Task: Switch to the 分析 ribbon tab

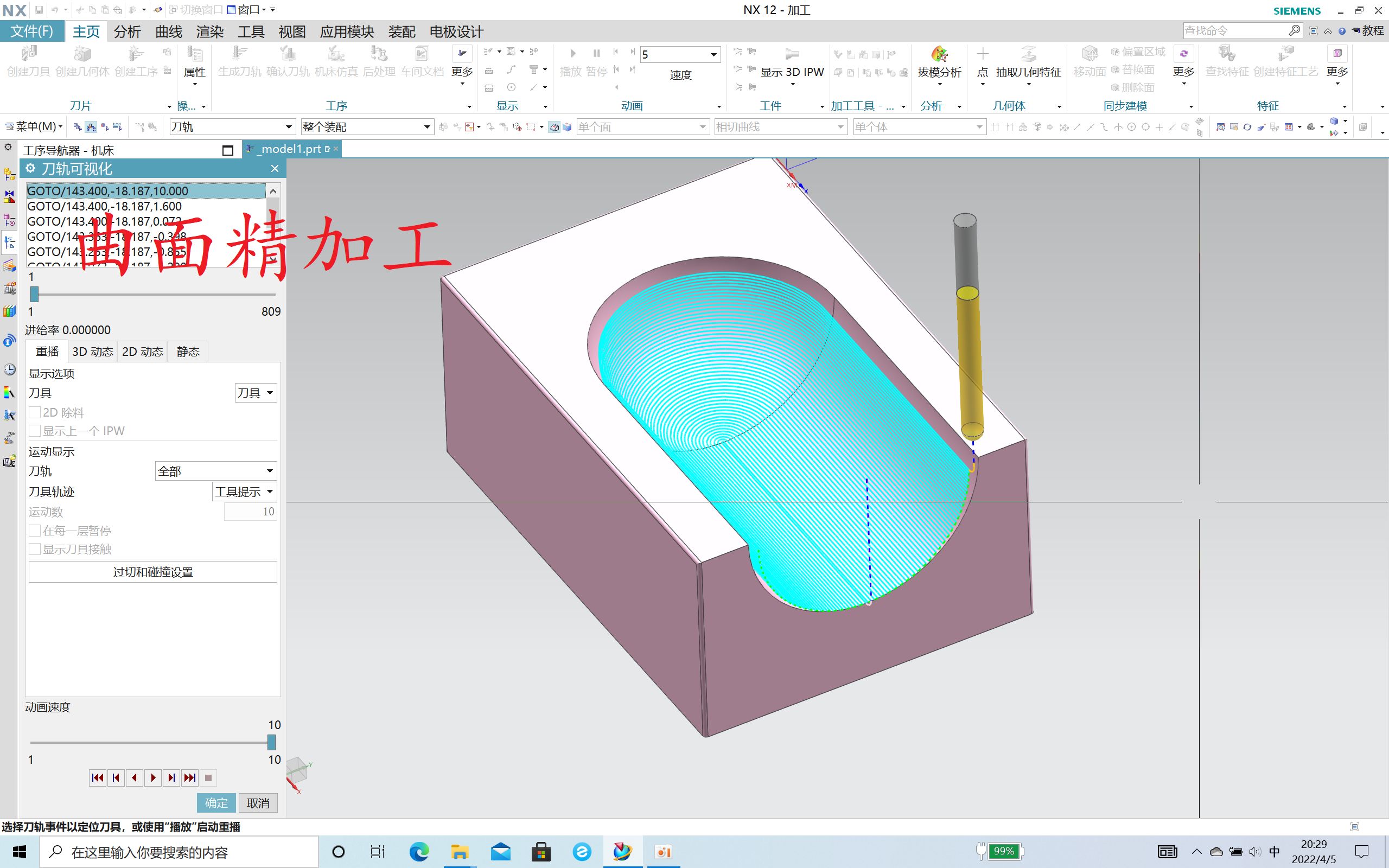Action: [127, 31]
